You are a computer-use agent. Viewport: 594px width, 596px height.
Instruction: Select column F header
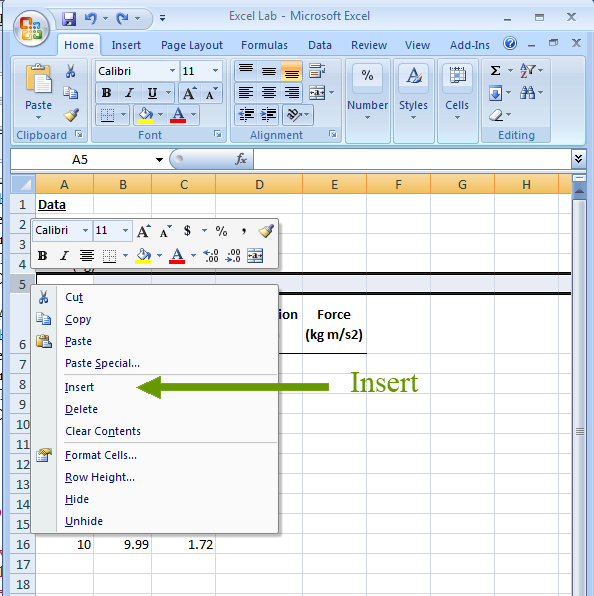[x=398, y=184]
